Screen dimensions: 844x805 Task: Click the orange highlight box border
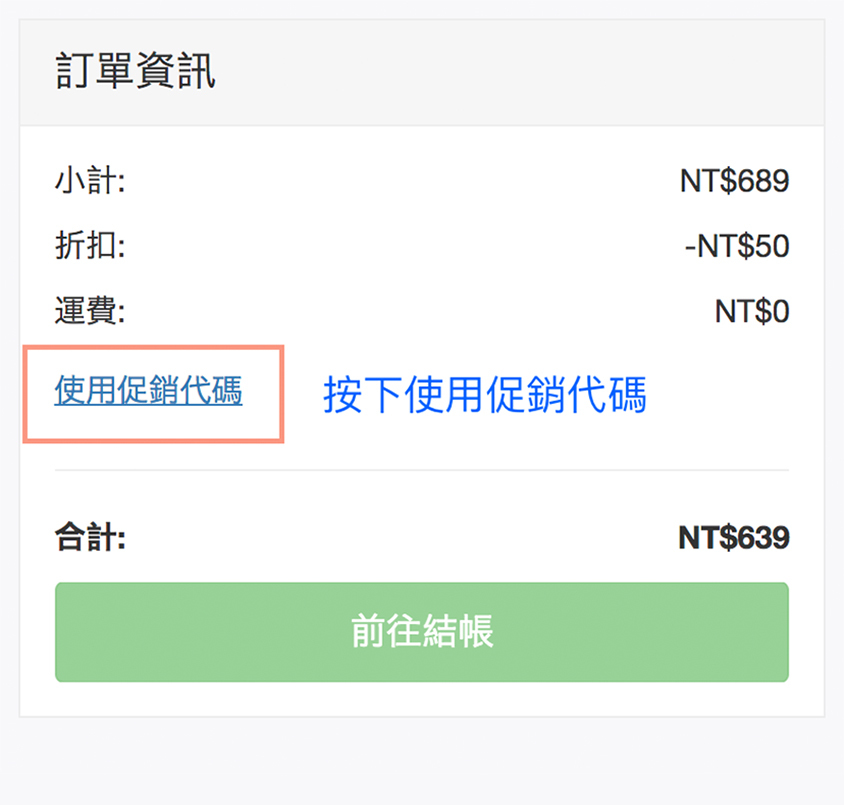pyautogui.click(x=283, y=394)
